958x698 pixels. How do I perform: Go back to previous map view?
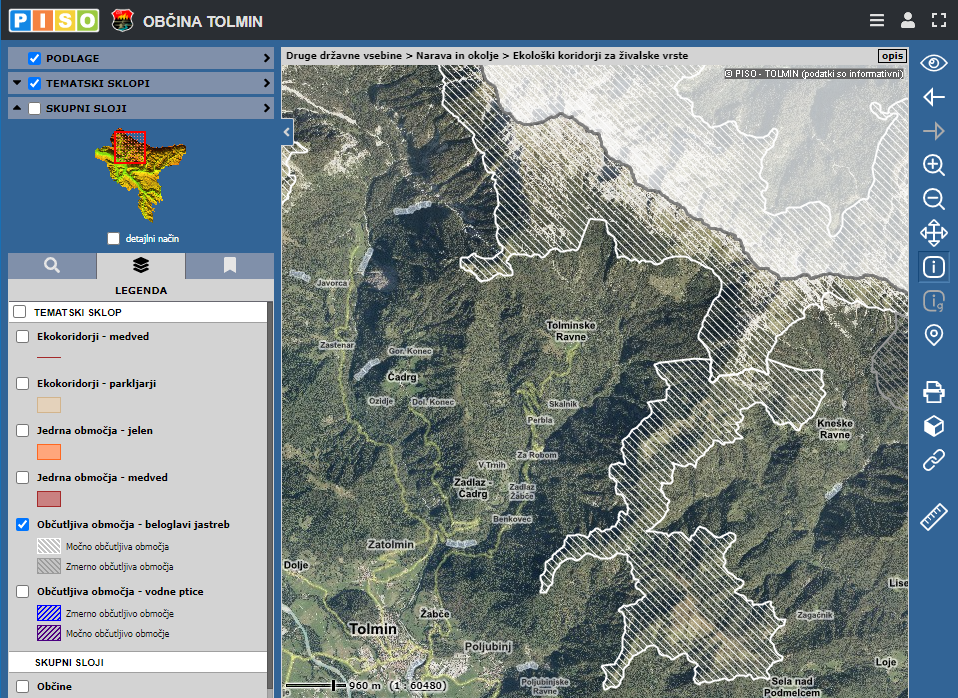pyautogui.click(x=933, y=97)
